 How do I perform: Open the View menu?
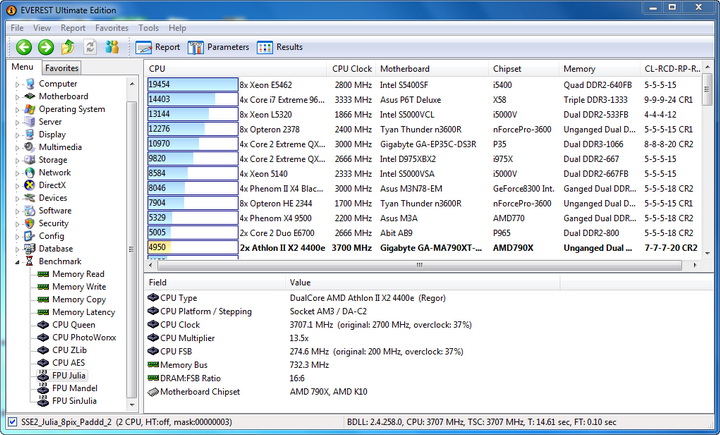tap(42, 28)
